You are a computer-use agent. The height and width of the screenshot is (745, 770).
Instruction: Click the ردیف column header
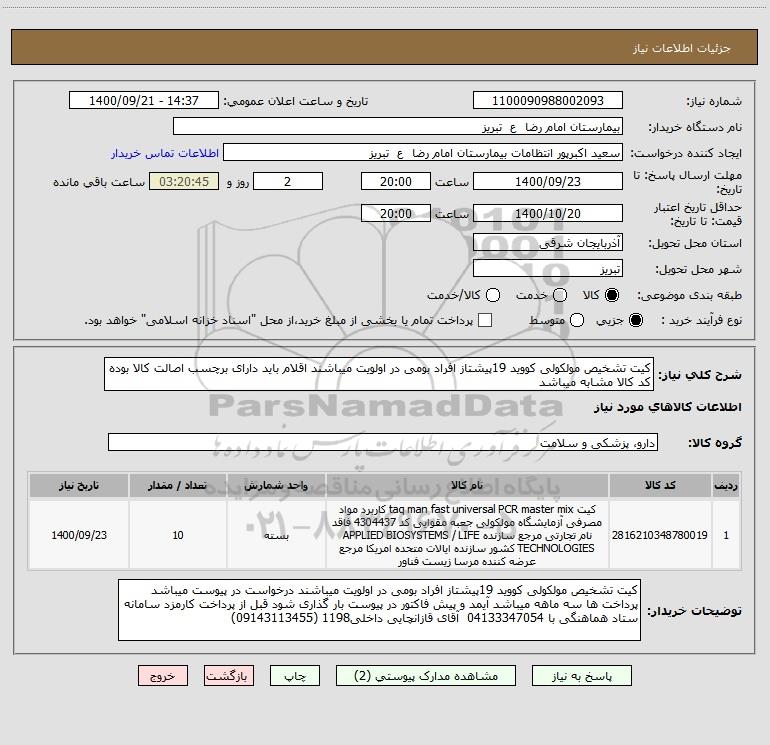pyautogui.click(x=726, y=485)
